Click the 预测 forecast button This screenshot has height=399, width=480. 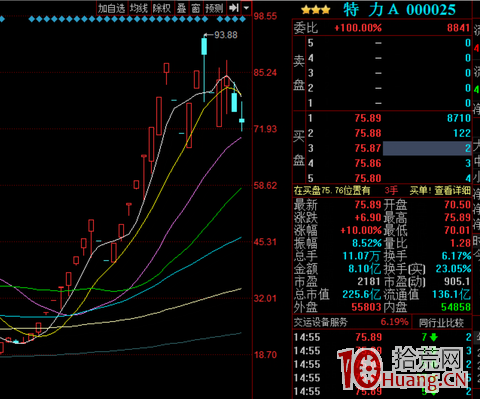coord(214,8)
